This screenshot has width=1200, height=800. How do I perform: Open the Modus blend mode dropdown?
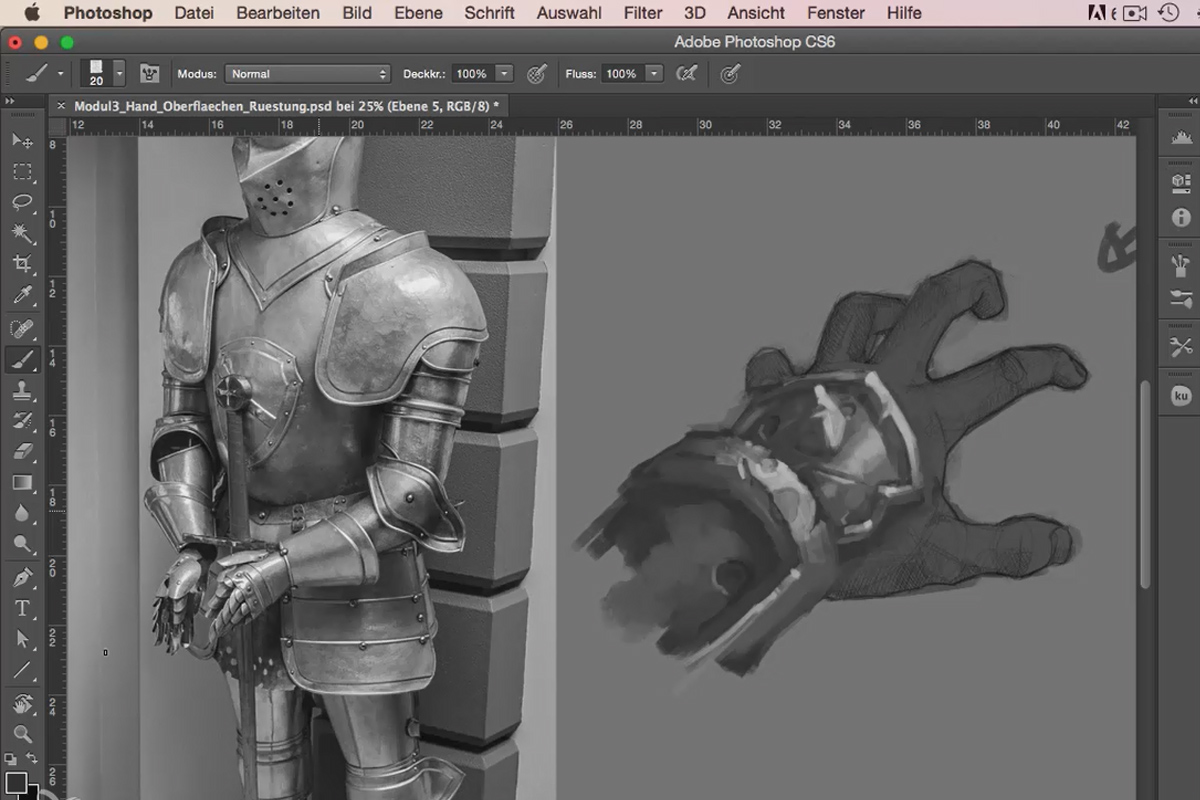pos(307,74)
